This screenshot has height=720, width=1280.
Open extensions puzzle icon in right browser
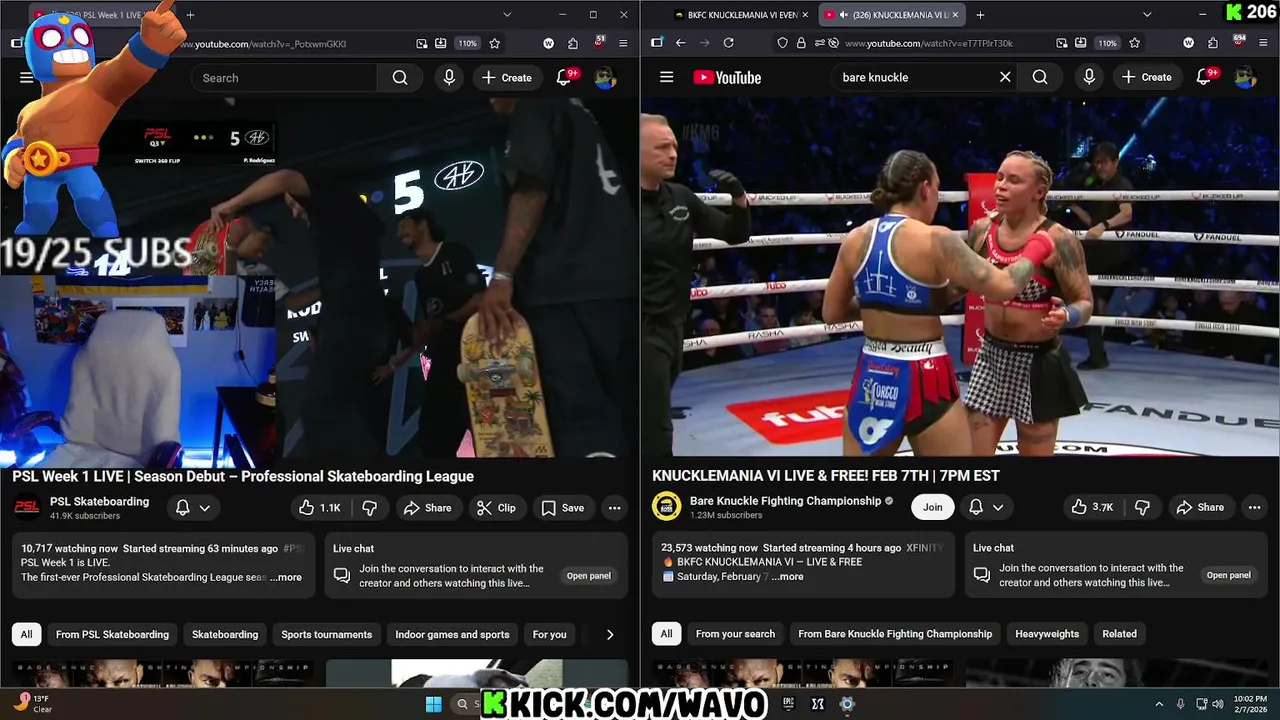pyautogui.click(x=1213, y=43)
